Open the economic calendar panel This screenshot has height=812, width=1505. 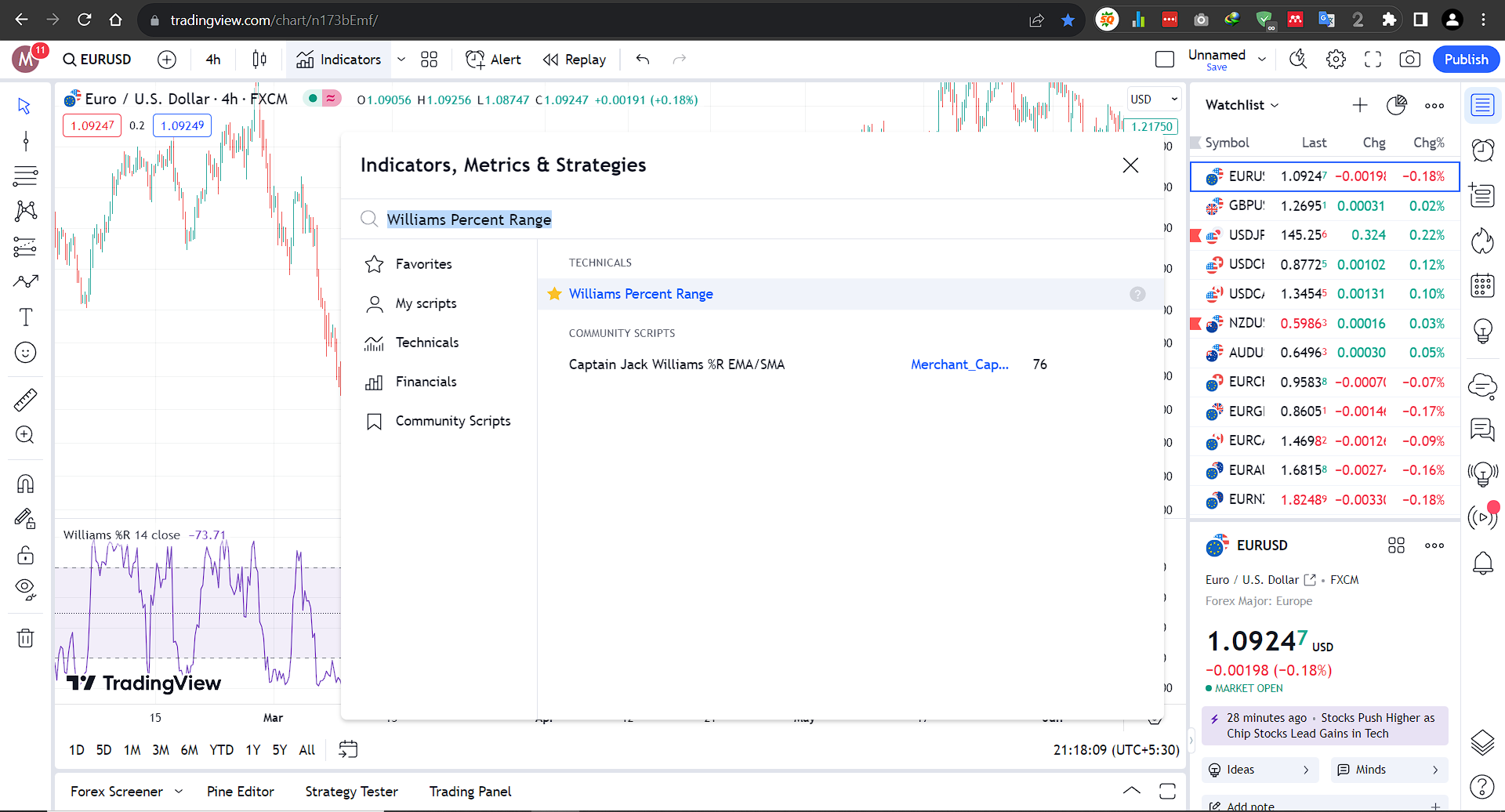pyautogui.click(x=1482, y=285)
